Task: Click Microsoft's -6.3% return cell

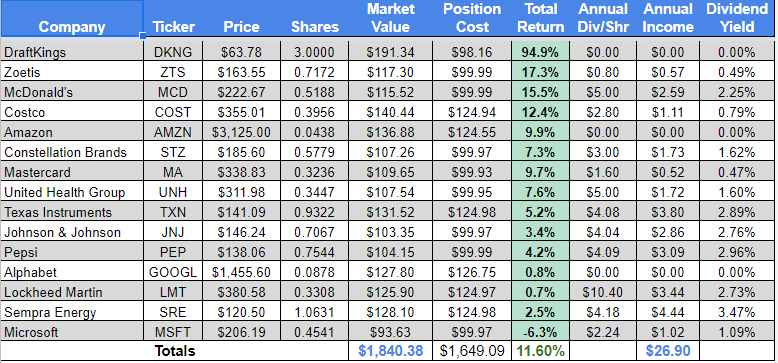Action: click(540, 332)
